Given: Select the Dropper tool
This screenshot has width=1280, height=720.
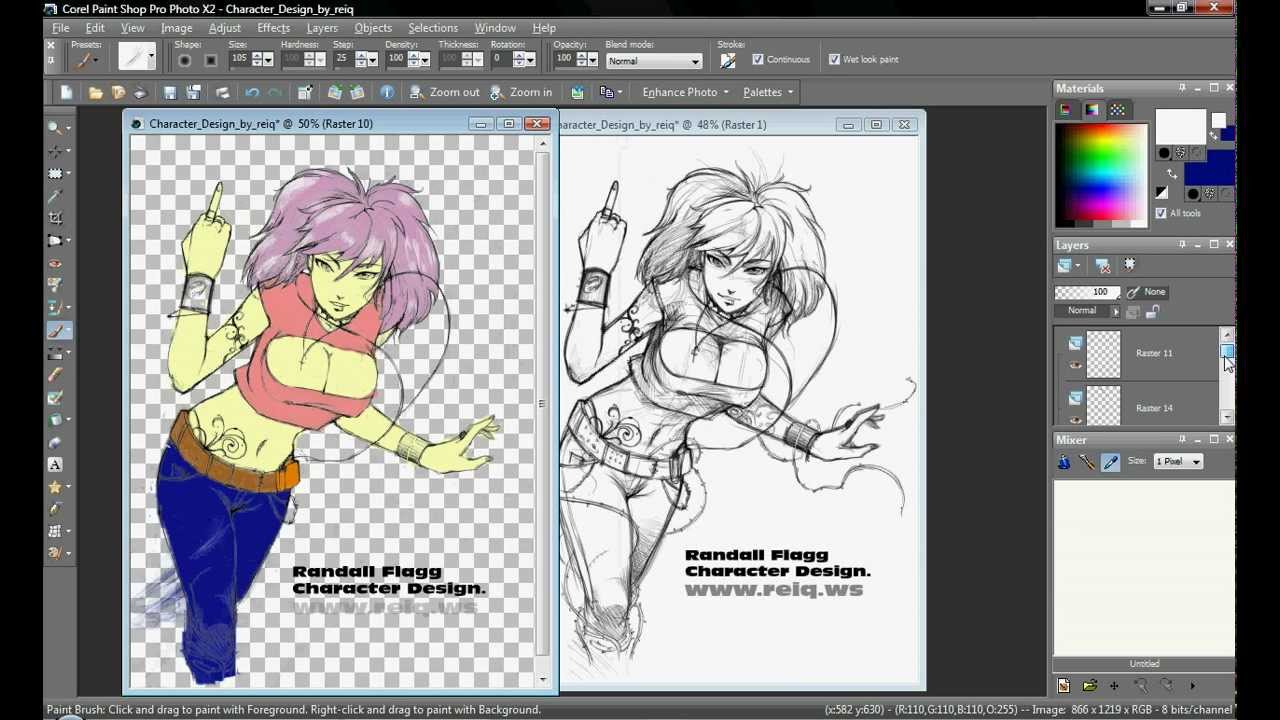Looking at the screenshot, I should 55,196.
